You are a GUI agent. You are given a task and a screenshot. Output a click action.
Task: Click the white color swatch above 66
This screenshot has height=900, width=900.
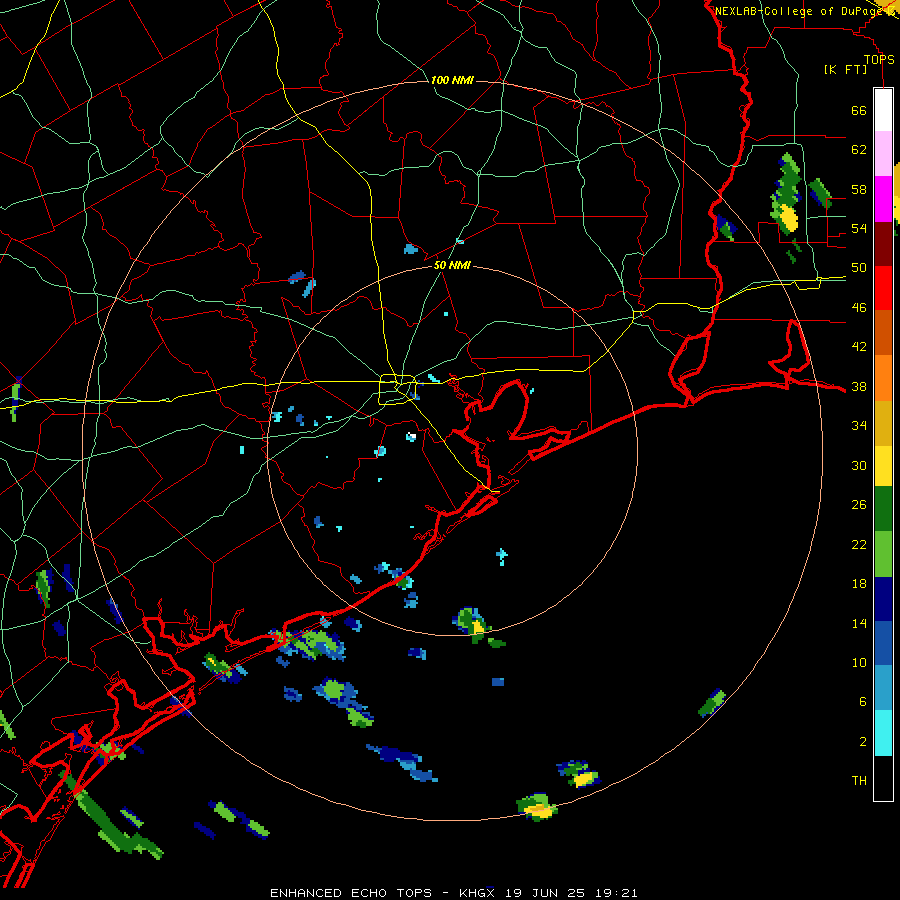[x=883, y=110]
